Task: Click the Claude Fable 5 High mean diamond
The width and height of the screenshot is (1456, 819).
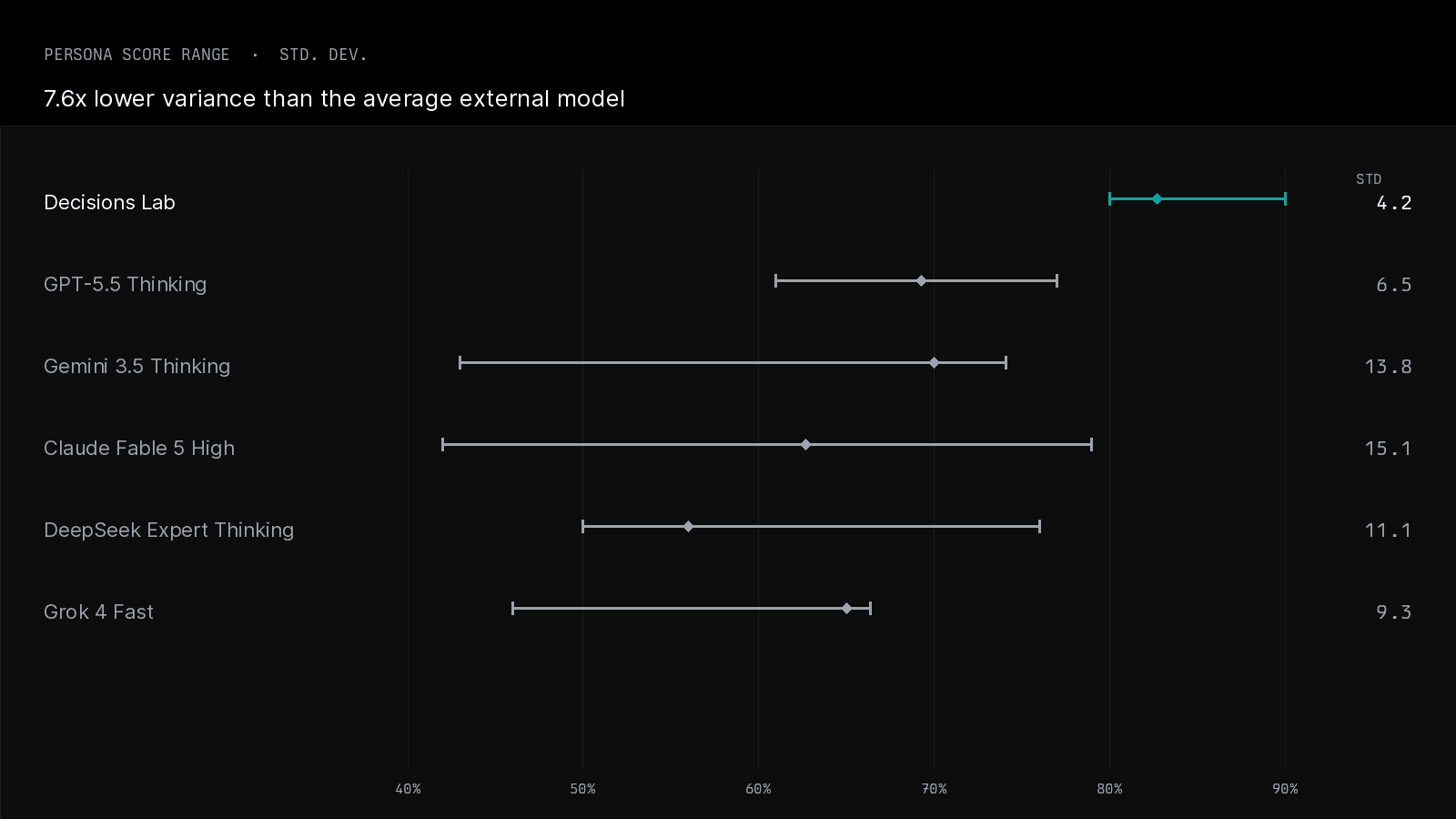Action: [805, 444]
